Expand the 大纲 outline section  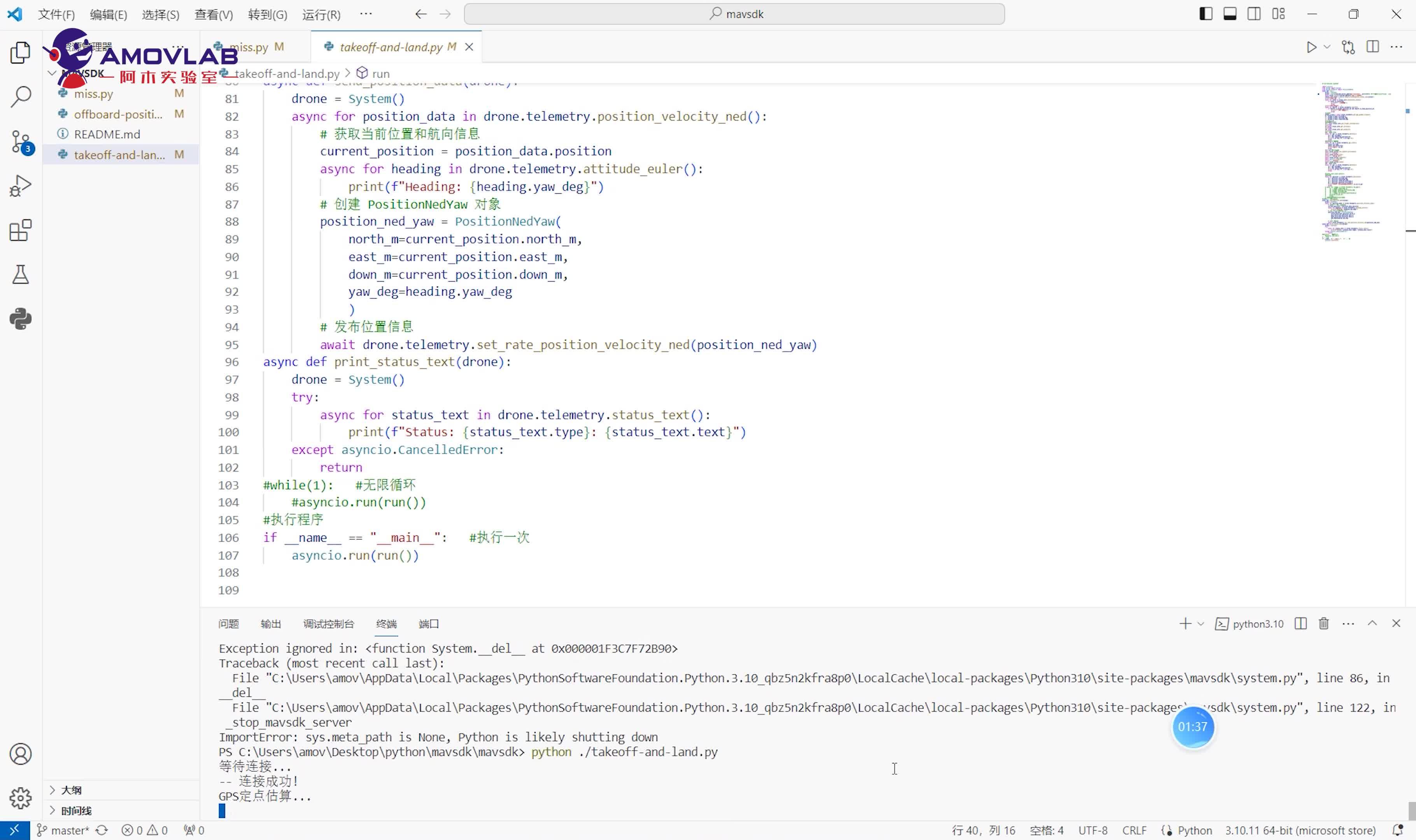point(71,789)
